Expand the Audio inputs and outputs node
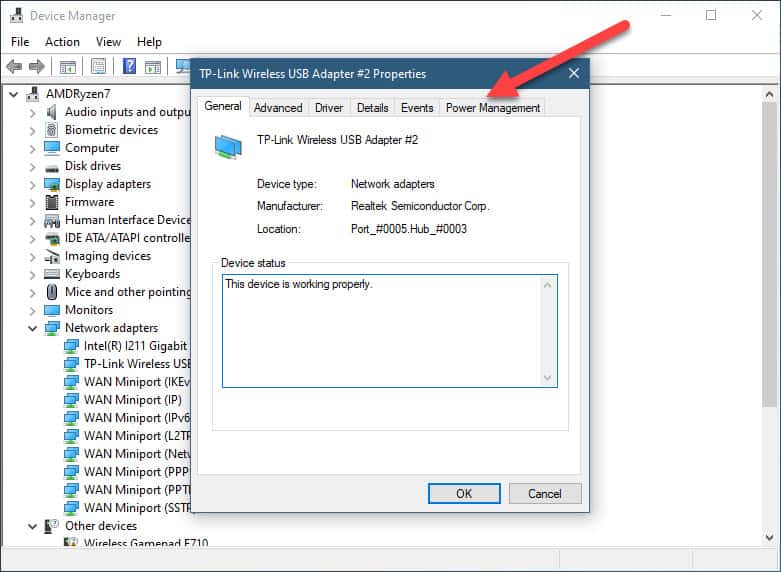 click(x=32, y=113)
